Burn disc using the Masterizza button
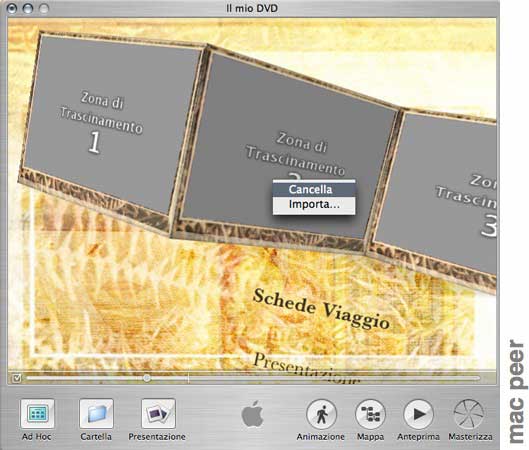The height and width of the screenshot is (450, 529). coord(469,414)
